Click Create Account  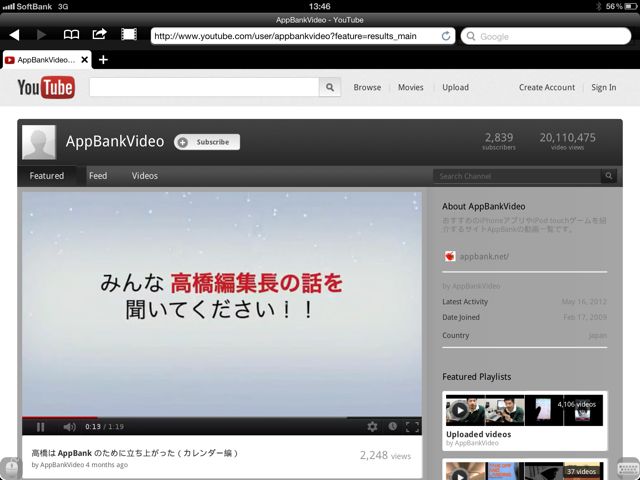[547, 87]
